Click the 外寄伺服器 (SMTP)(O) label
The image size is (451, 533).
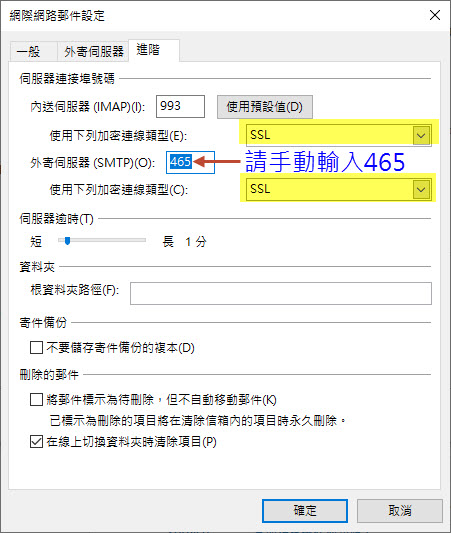pos(93,163)
